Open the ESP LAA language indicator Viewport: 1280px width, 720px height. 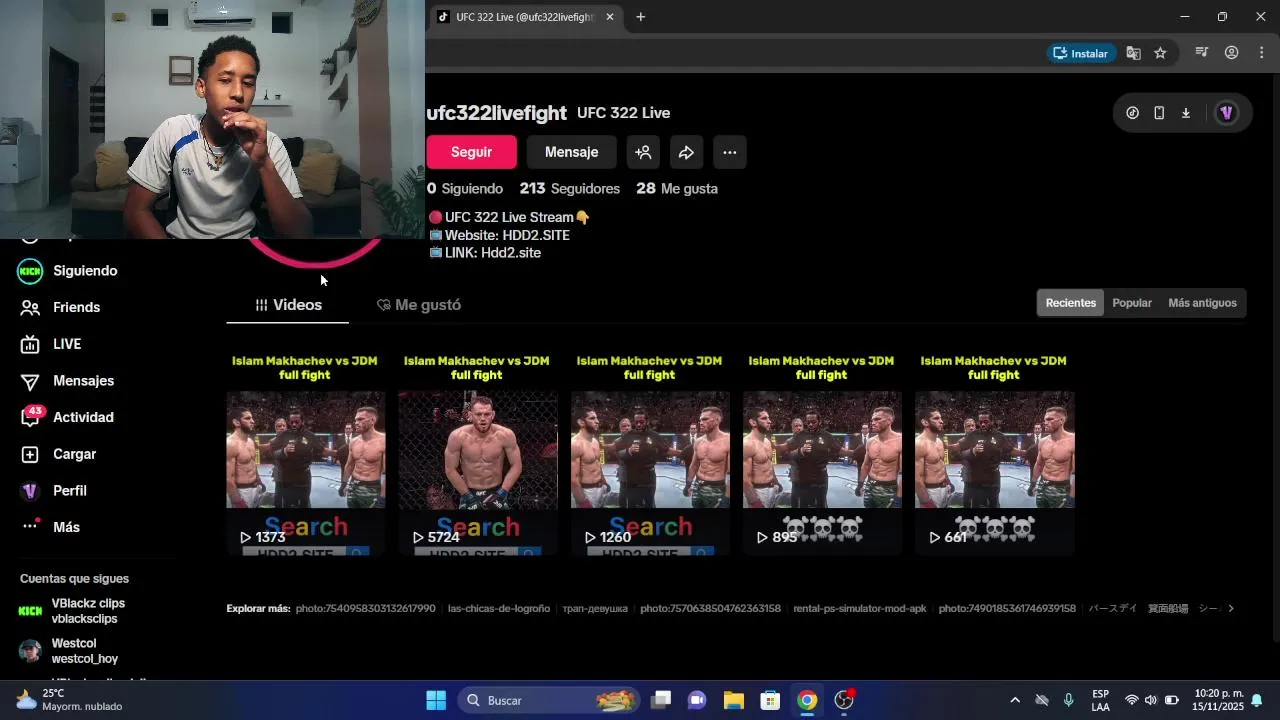click(1100, 700)
